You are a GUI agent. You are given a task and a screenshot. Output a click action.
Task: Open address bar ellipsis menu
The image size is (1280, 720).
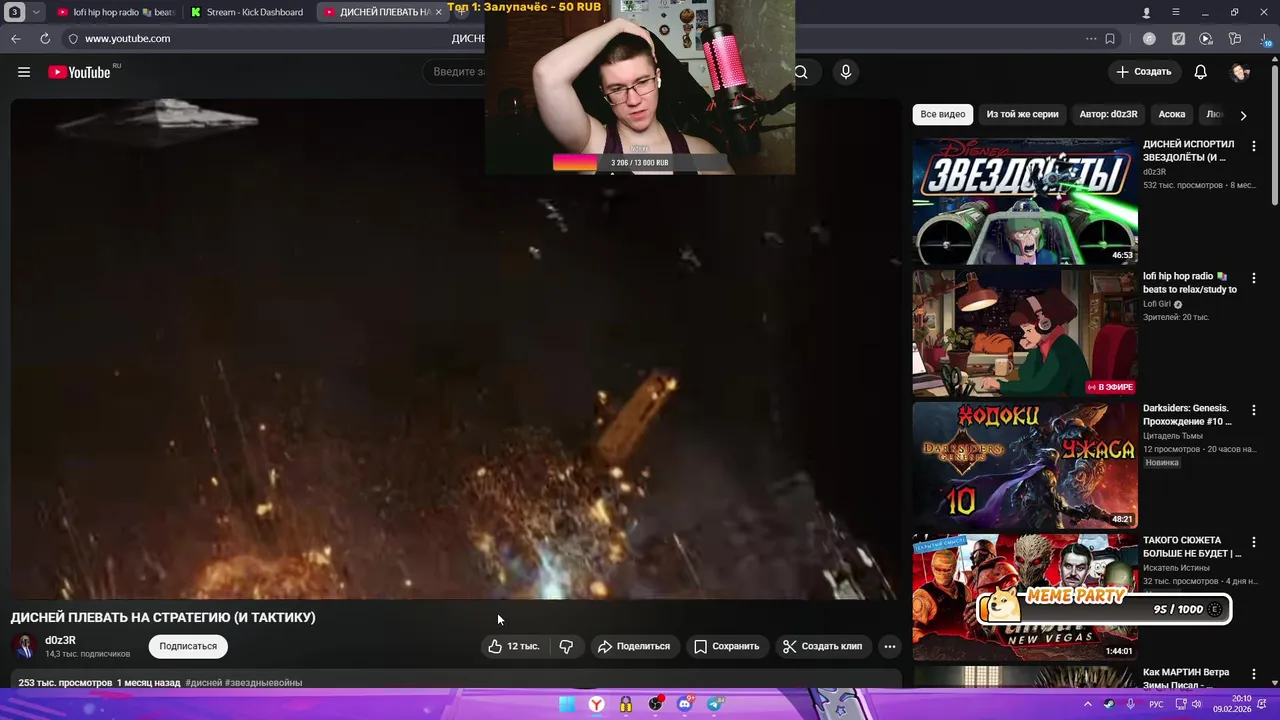[1091, 38]
